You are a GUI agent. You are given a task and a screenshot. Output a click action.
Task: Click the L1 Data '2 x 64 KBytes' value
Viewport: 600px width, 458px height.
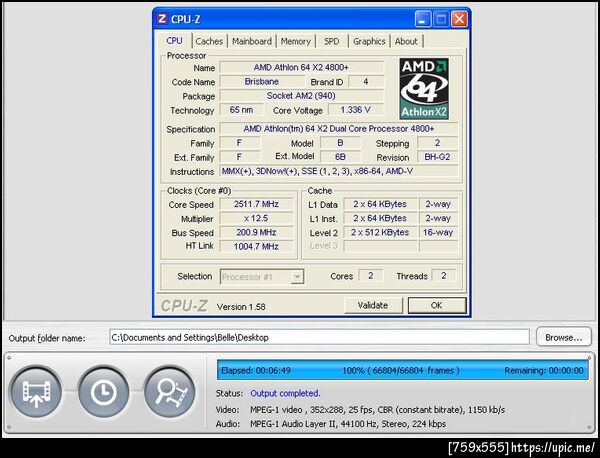380,204
